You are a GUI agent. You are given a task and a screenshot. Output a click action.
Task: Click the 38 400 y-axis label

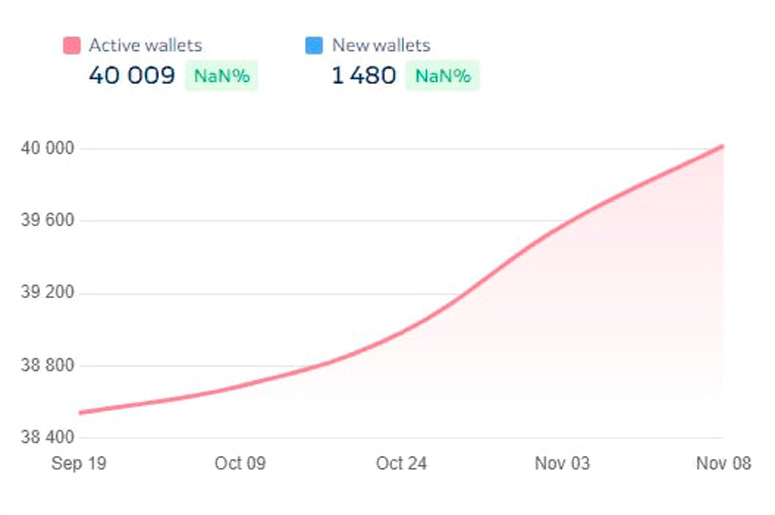[48, 437]
